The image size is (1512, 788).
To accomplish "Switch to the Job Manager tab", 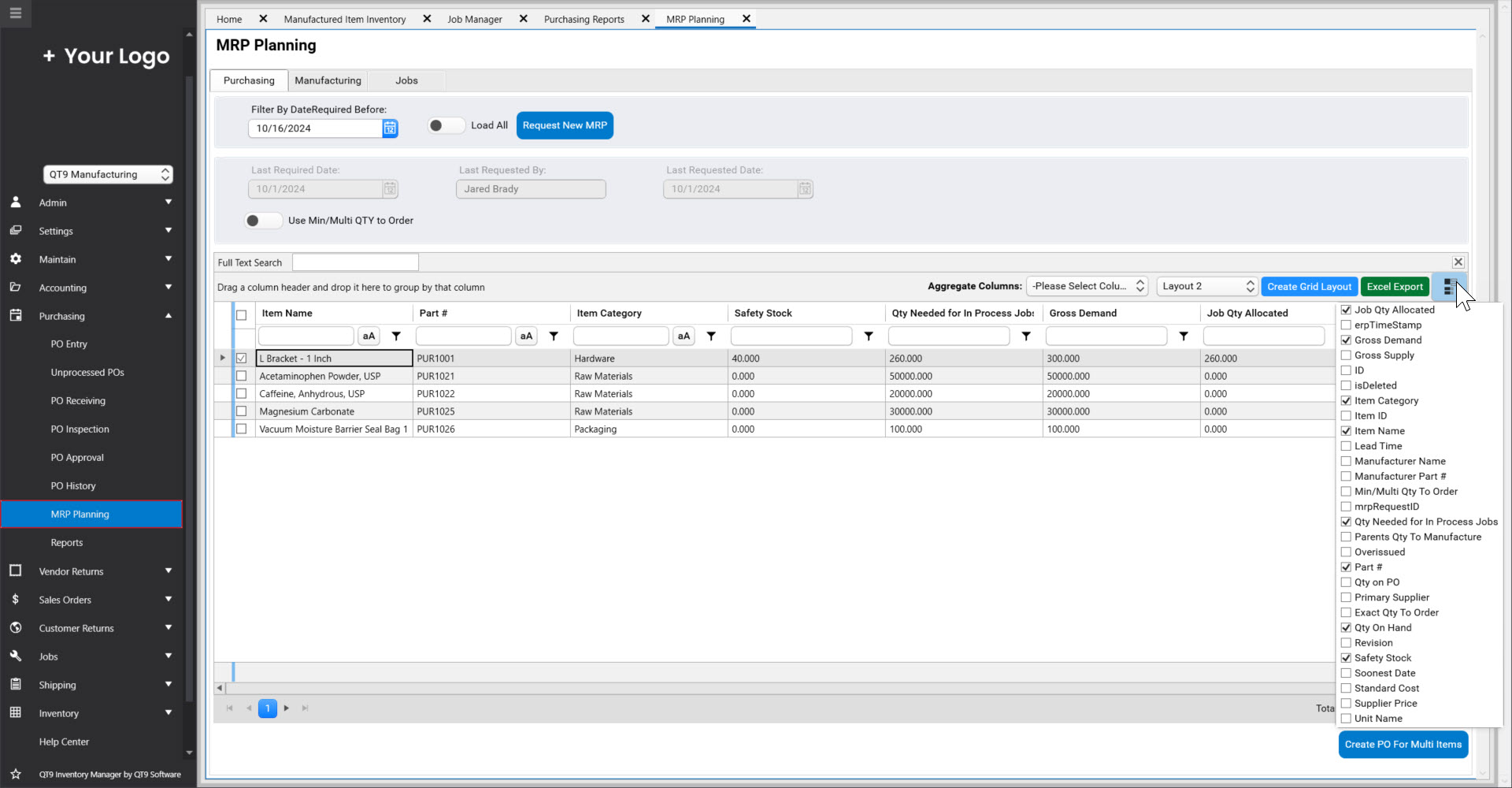I will point(474,19).
